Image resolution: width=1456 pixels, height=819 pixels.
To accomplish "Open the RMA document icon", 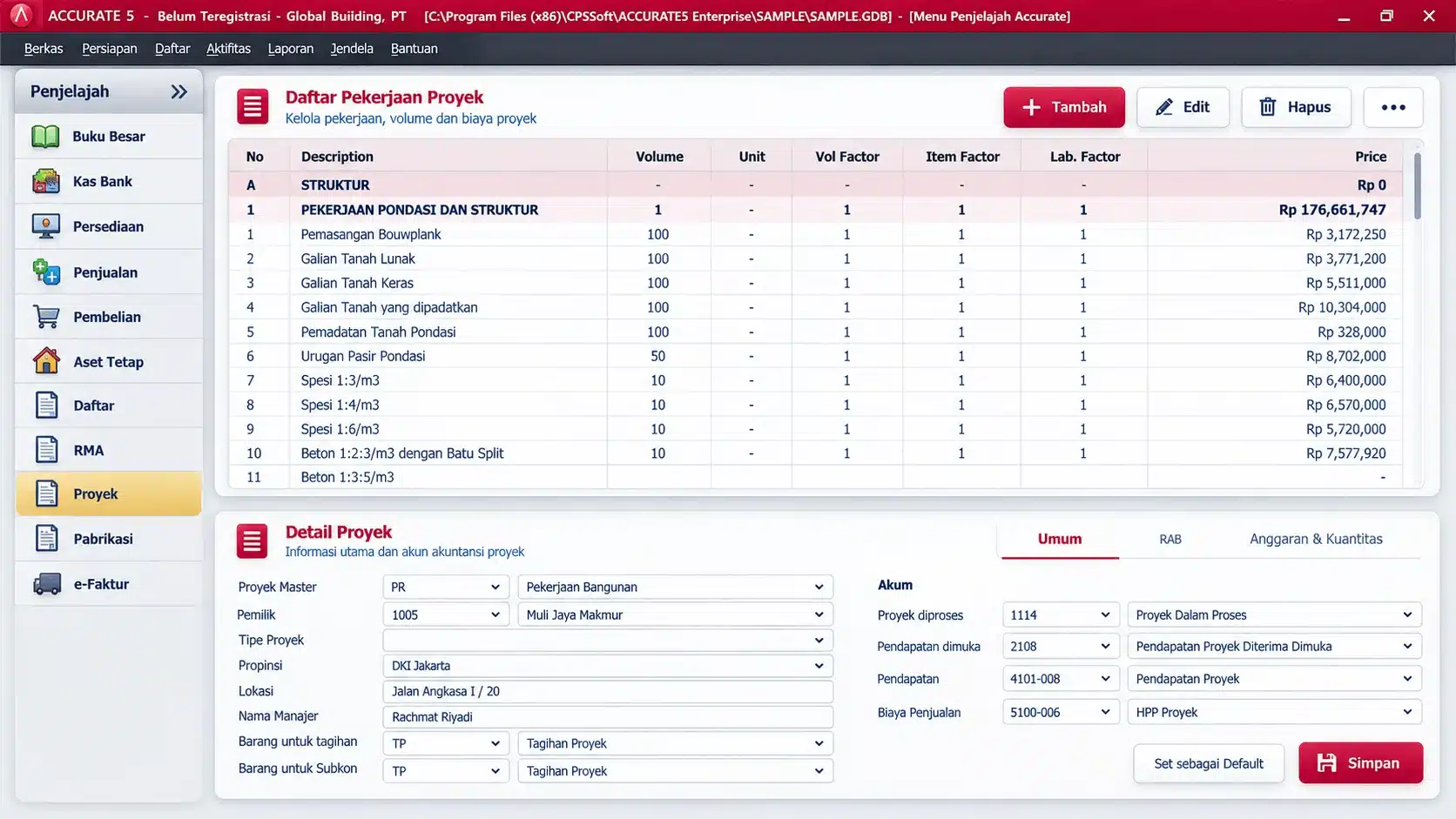I will click(x=45, y=450).
